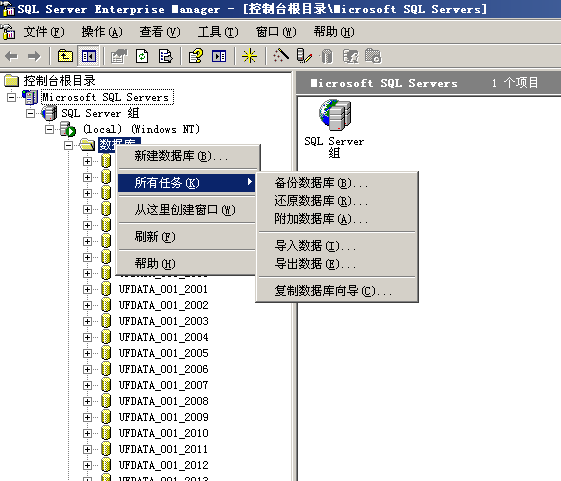The width and height of the screenshot is (561, 481).
Task: Toggle the action pane icon beside Help
Action: pos(219,56)
